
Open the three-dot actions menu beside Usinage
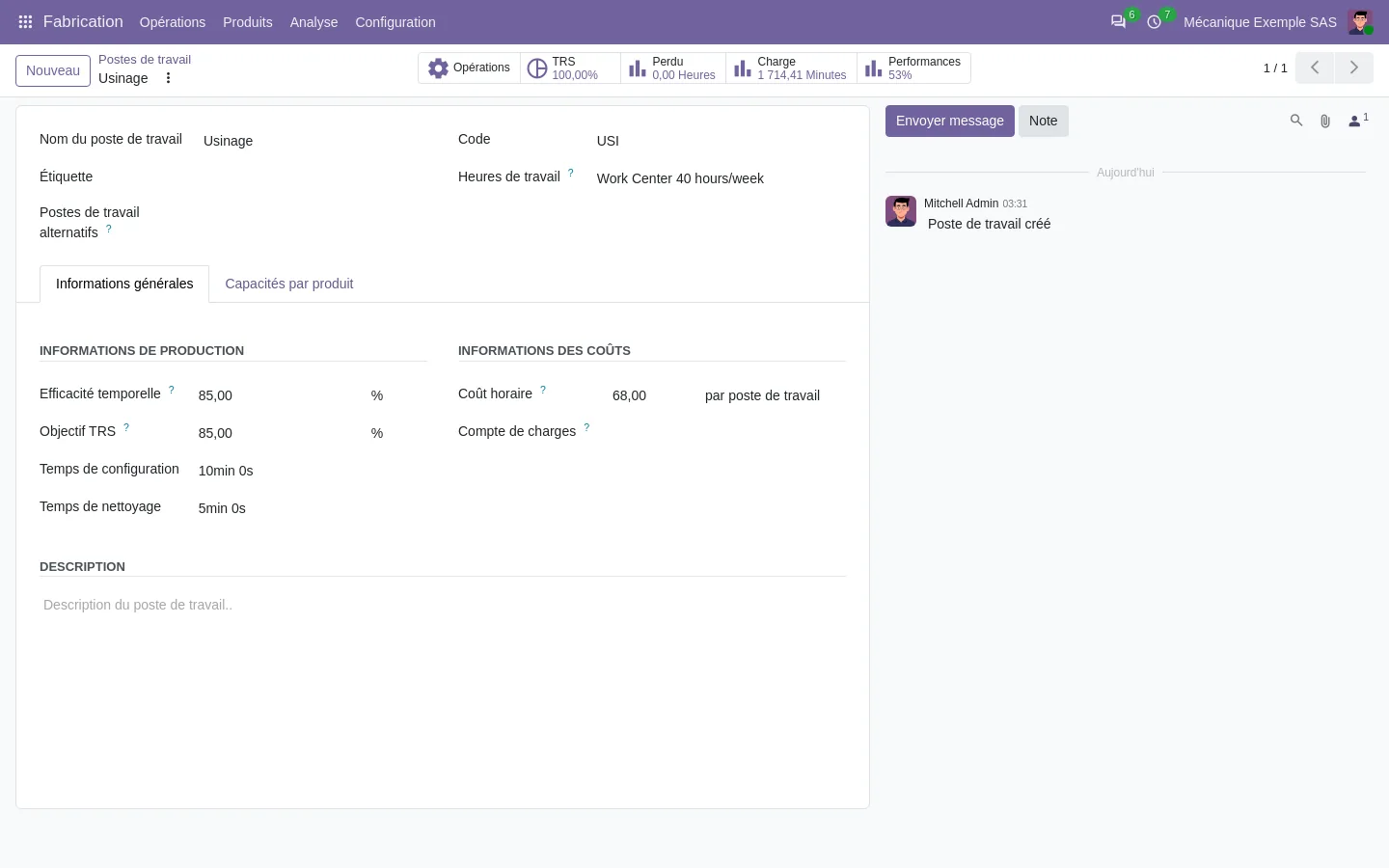[168, 78]
